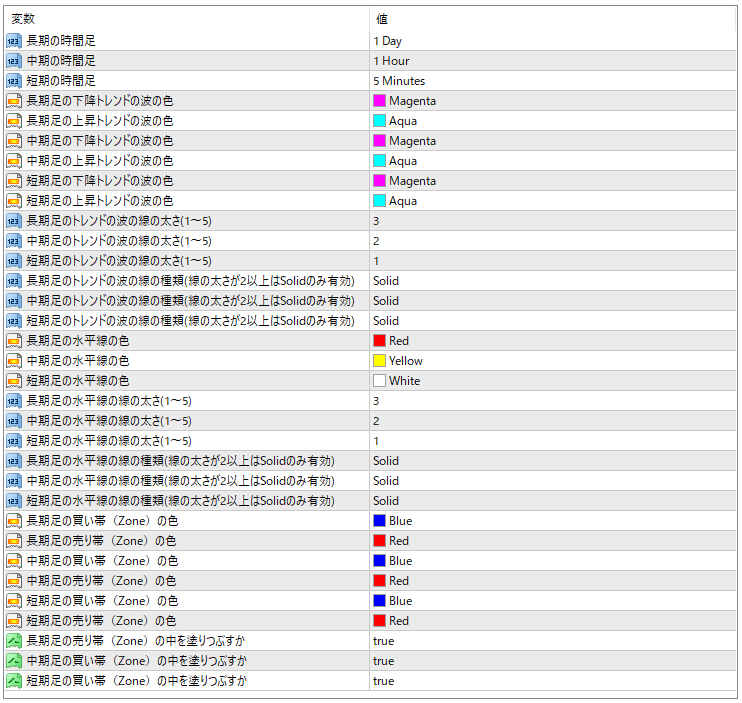The height and width of the screenshot is (703, 742).
Task: Click the color icon beside 長期足の上昇トレンドの波の色
Action: tap(14, 121)
